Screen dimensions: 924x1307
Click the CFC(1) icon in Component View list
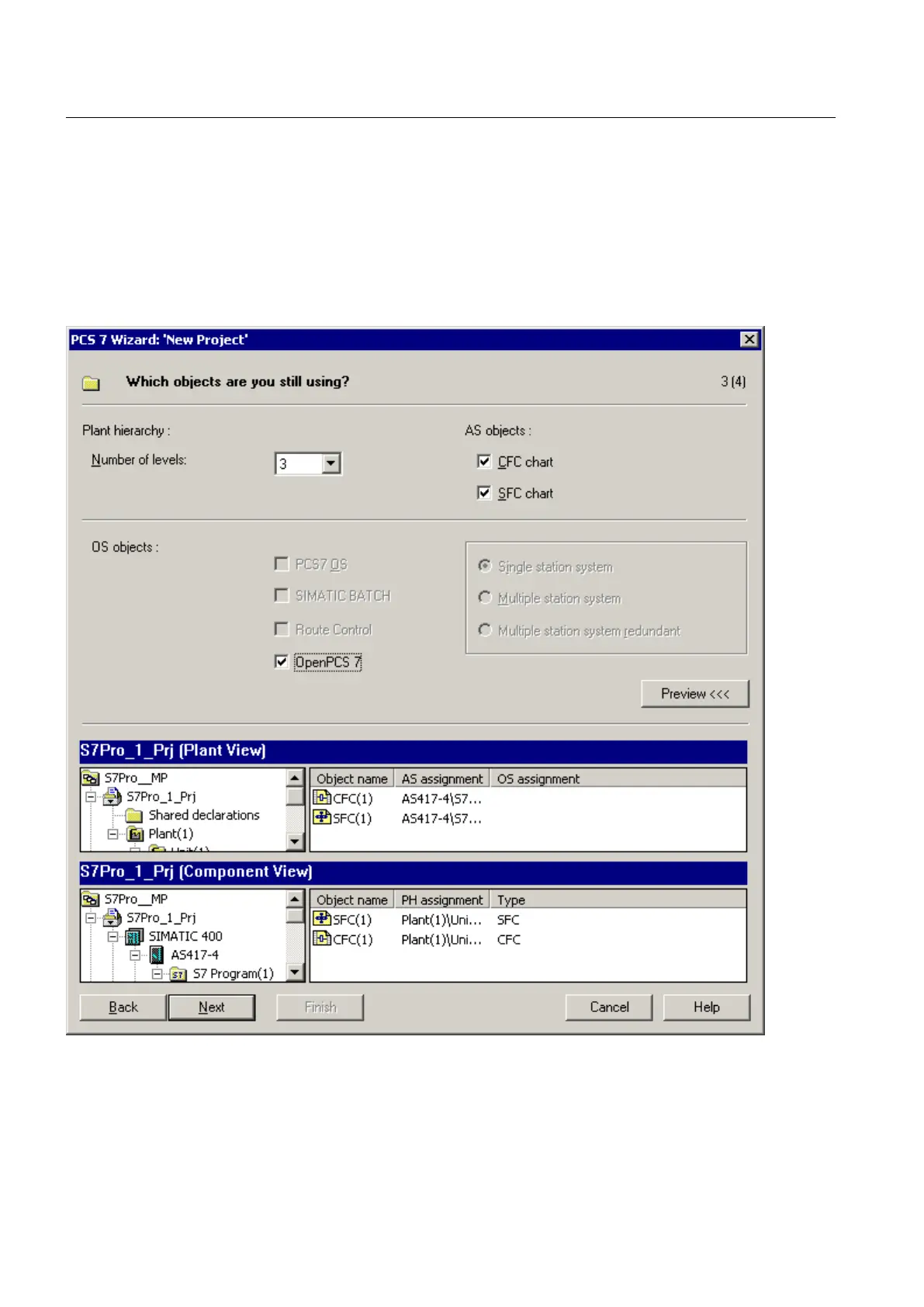coord(322,938)
